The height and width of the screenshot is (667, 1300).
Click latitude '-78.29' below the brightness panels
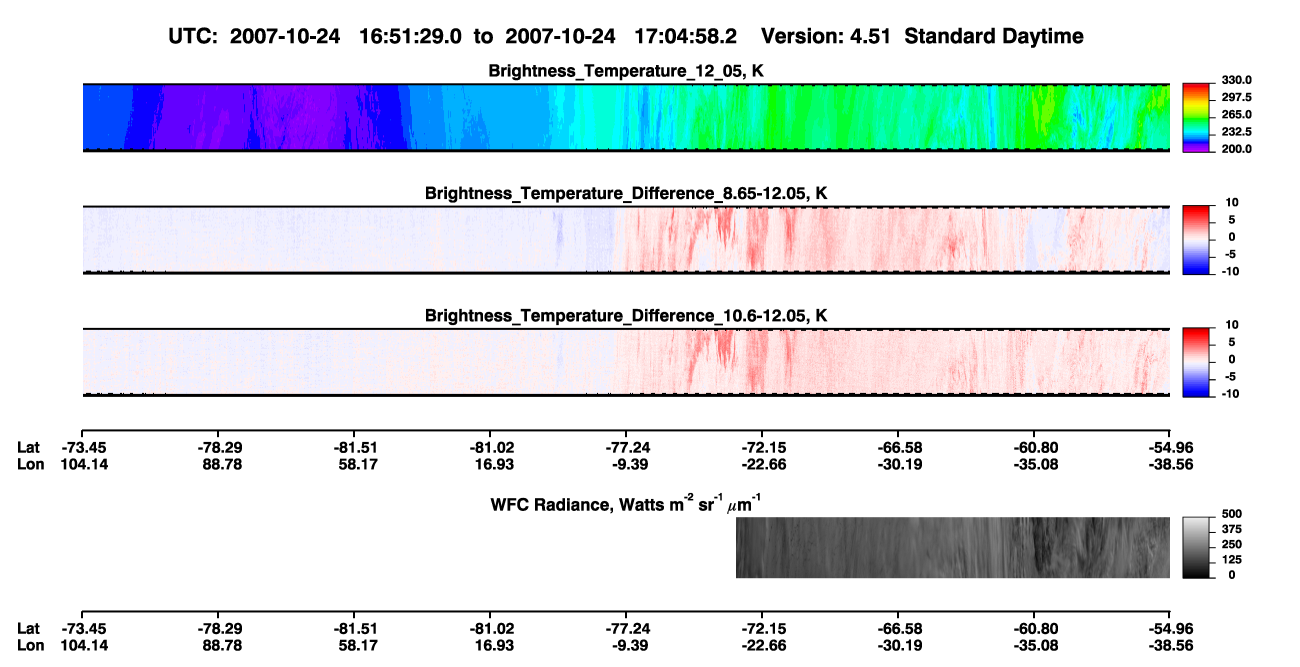pos(219,447)
